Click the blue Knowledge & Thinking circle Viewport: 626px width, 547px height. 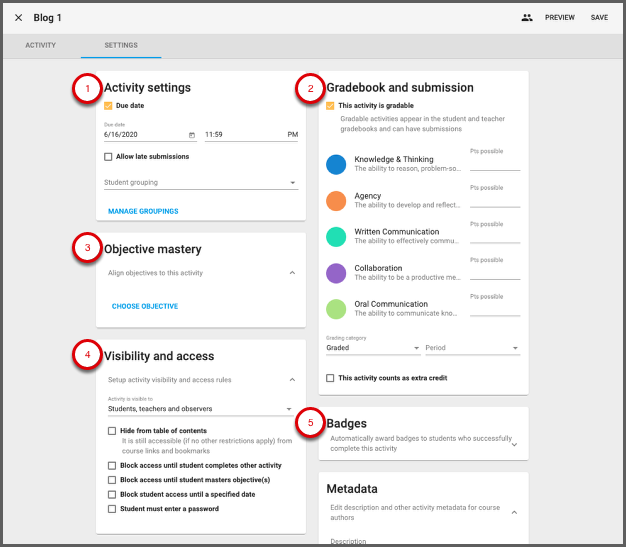[x=337, y=165]
